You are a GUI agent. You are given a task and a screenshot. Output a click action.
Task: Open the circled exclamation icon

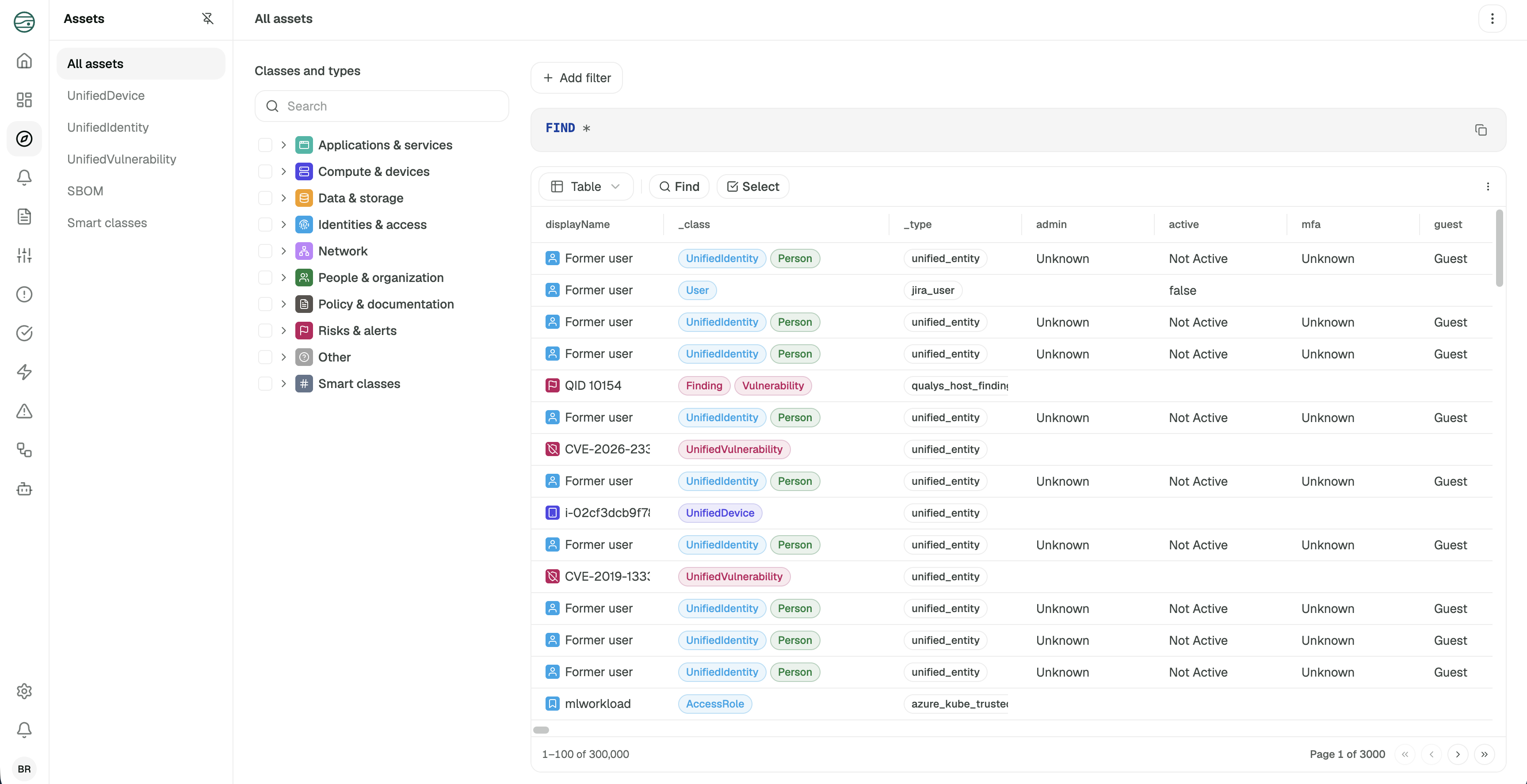click(x=24, y=294)
